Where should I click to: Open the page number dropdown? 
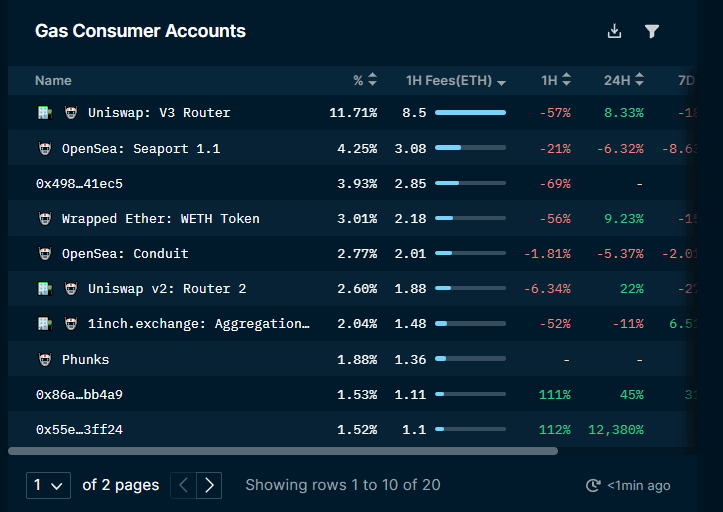(48, 485)
